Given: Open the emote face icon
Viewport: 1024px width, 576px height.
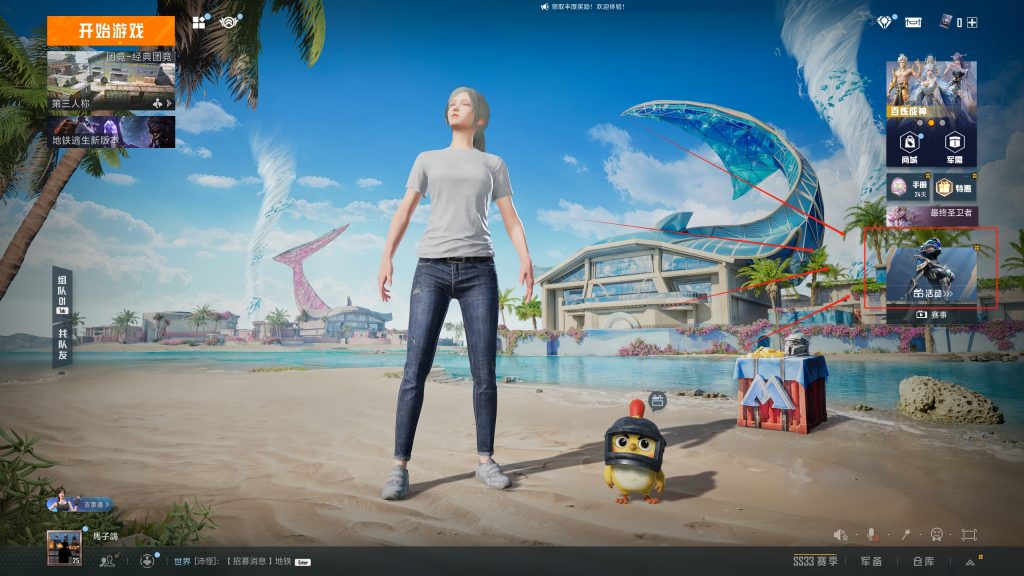Looking at the screenshot, I should pyautogui.click(x=936, y=535).
